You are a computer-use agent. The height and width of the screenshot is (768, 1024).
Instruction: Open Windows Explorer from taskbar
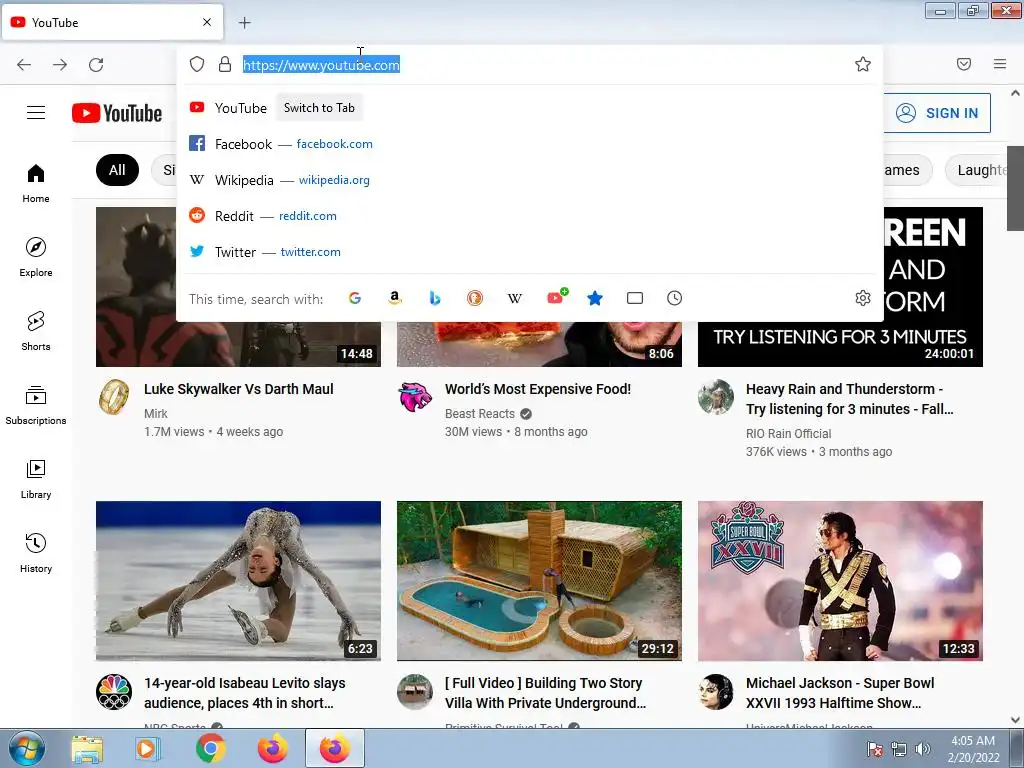pyautogui.click(x=87, y=748)
